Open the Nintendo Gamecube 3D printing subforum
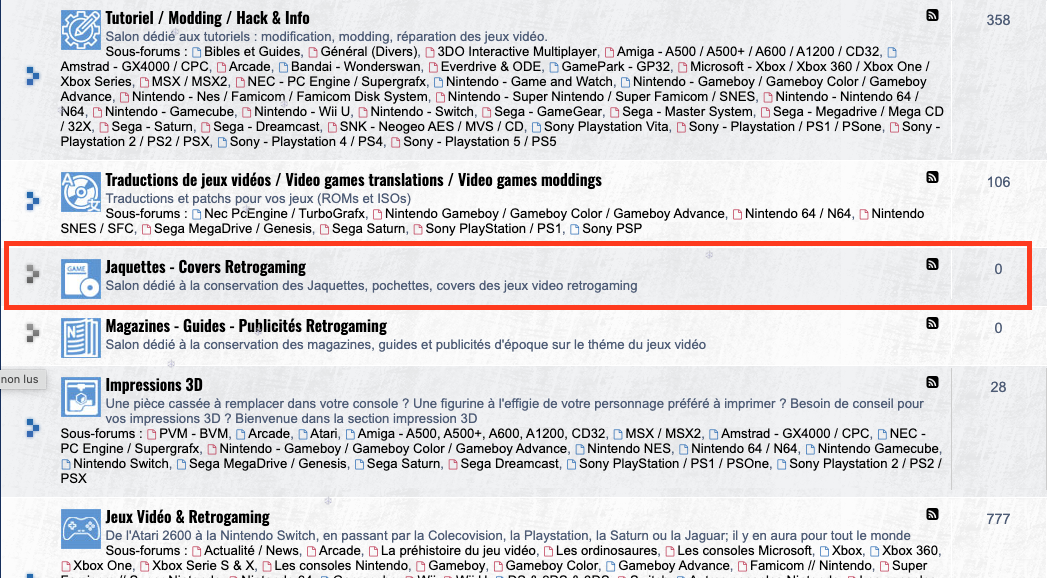1047x578 pixels. (x=878, y=449)
